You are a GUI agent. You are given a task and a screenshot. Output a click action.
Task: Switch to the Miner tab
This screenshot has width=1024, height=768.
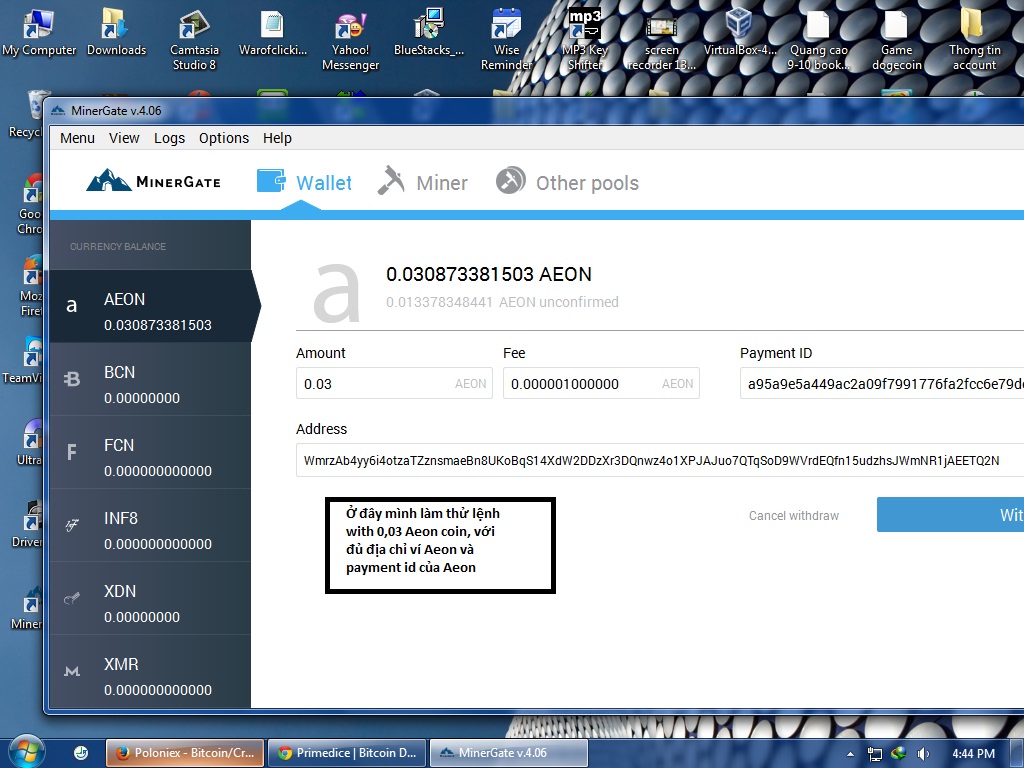pyautogui.click(x=423, y=182)
